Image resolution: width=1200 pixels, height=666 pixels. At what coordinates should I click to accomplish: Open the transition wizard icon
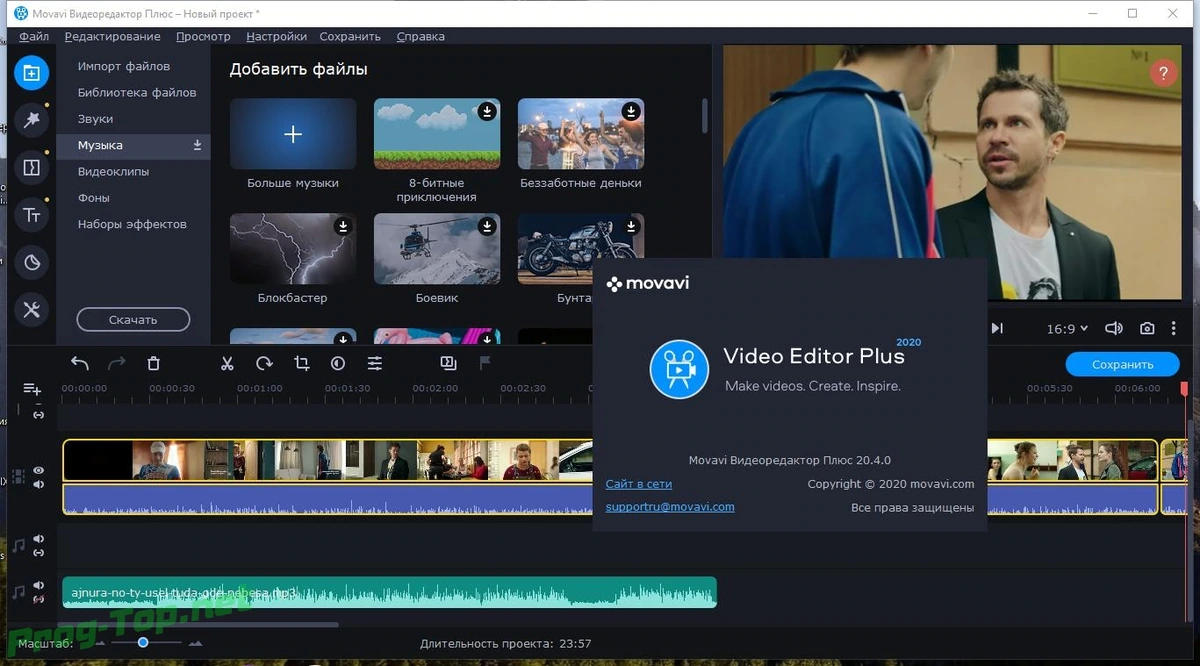448,364
